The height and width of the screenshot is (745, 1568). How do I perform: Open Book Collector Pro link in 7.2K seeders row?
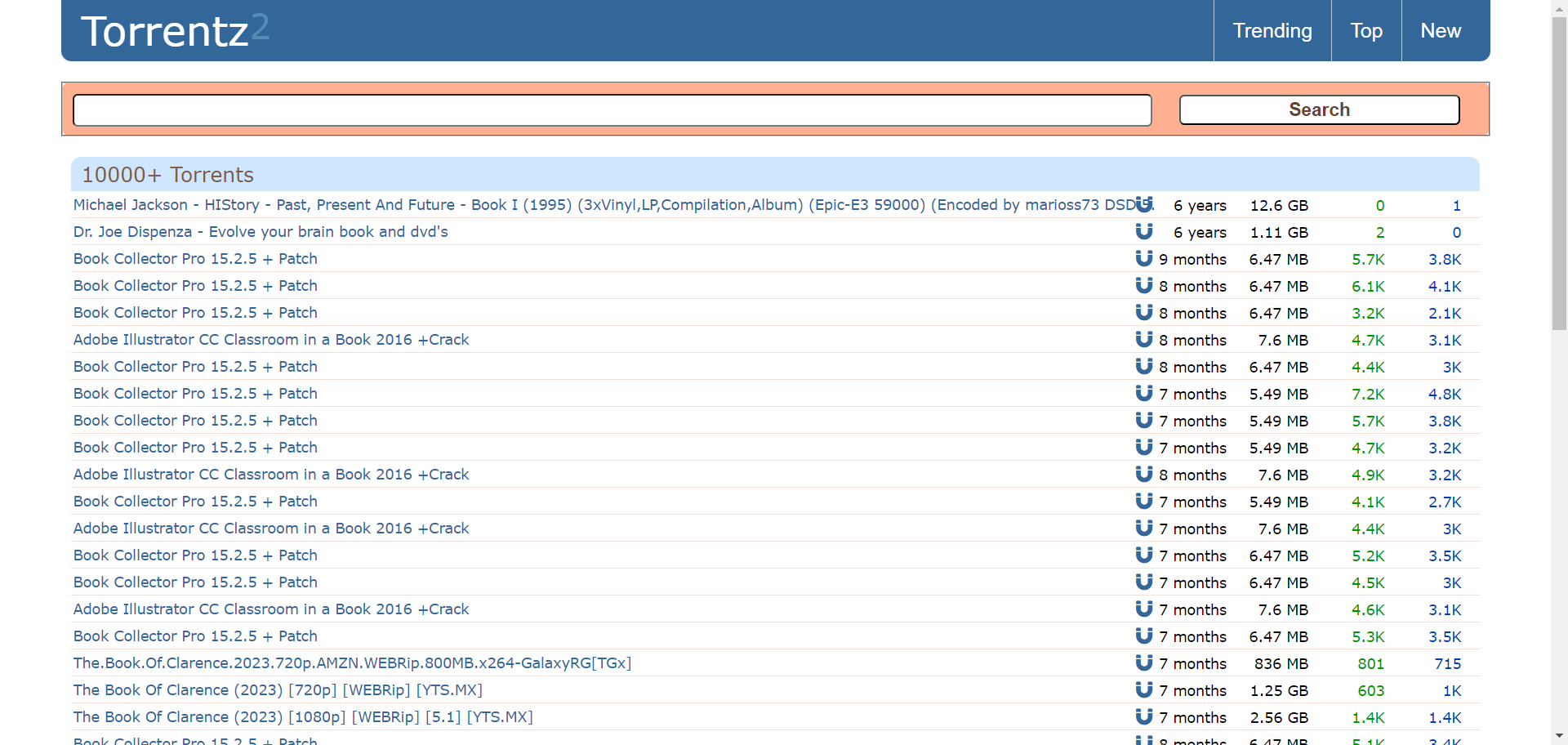tap(195, 394)
